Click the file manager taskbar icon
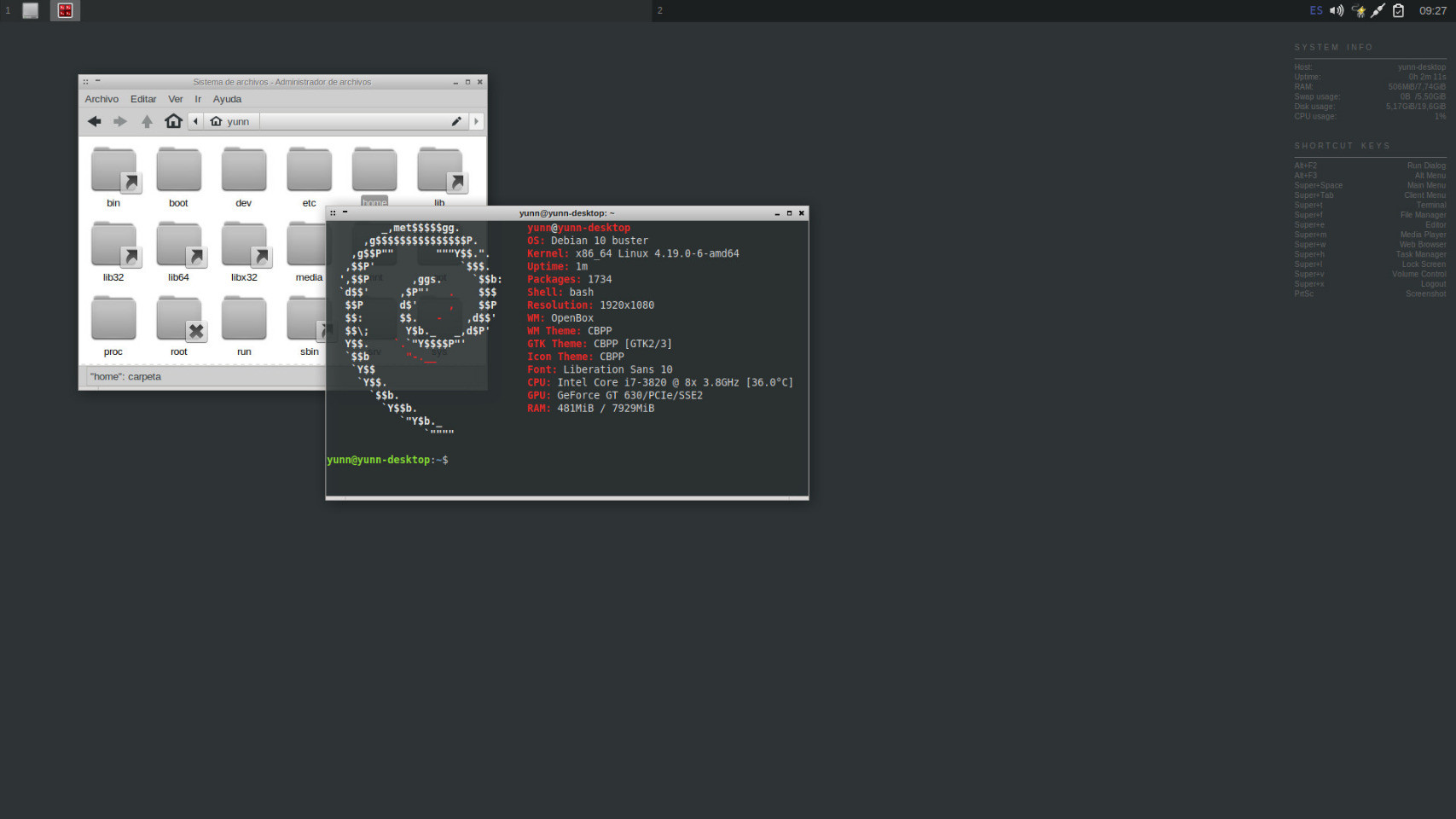 pos(30,10)
